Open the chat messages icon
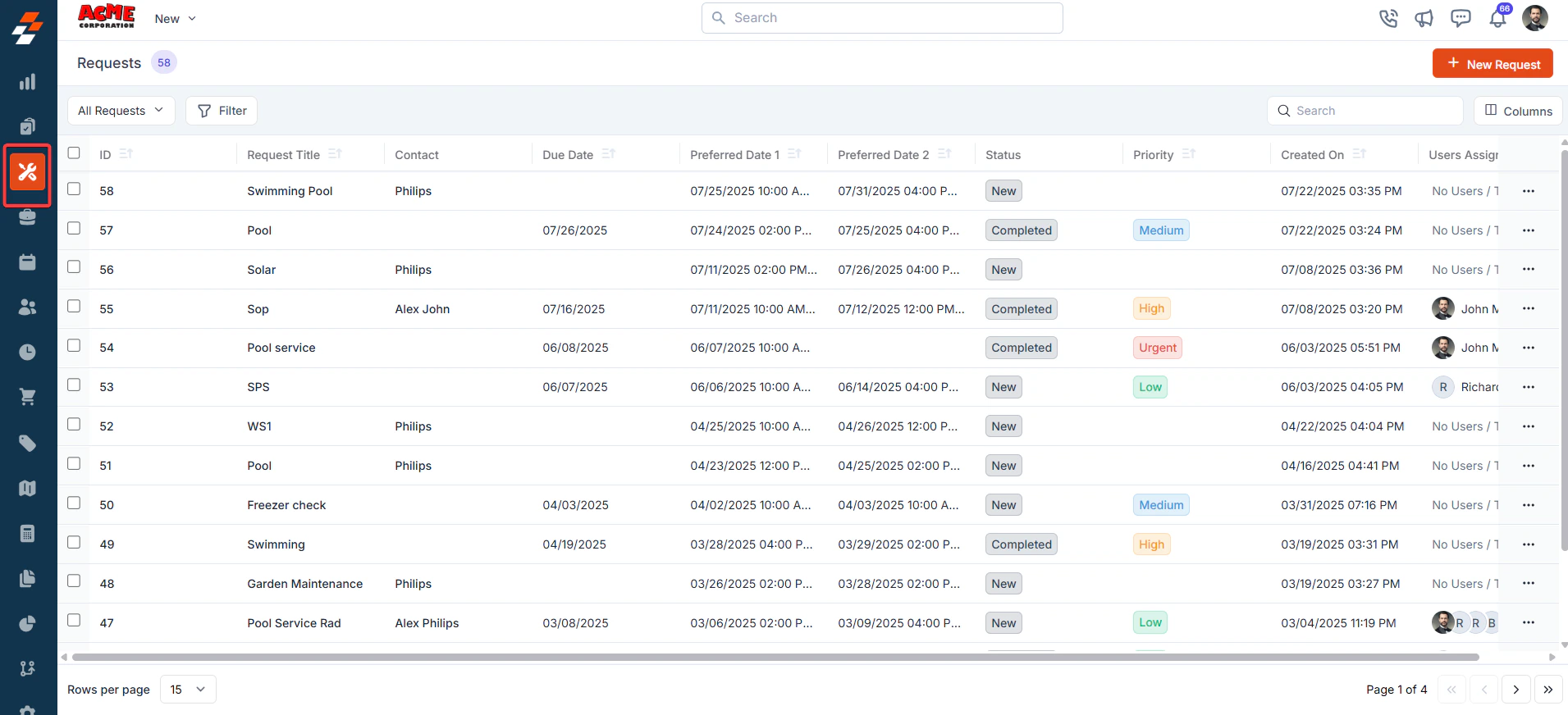1568x715 pixels. (1461, 18)
